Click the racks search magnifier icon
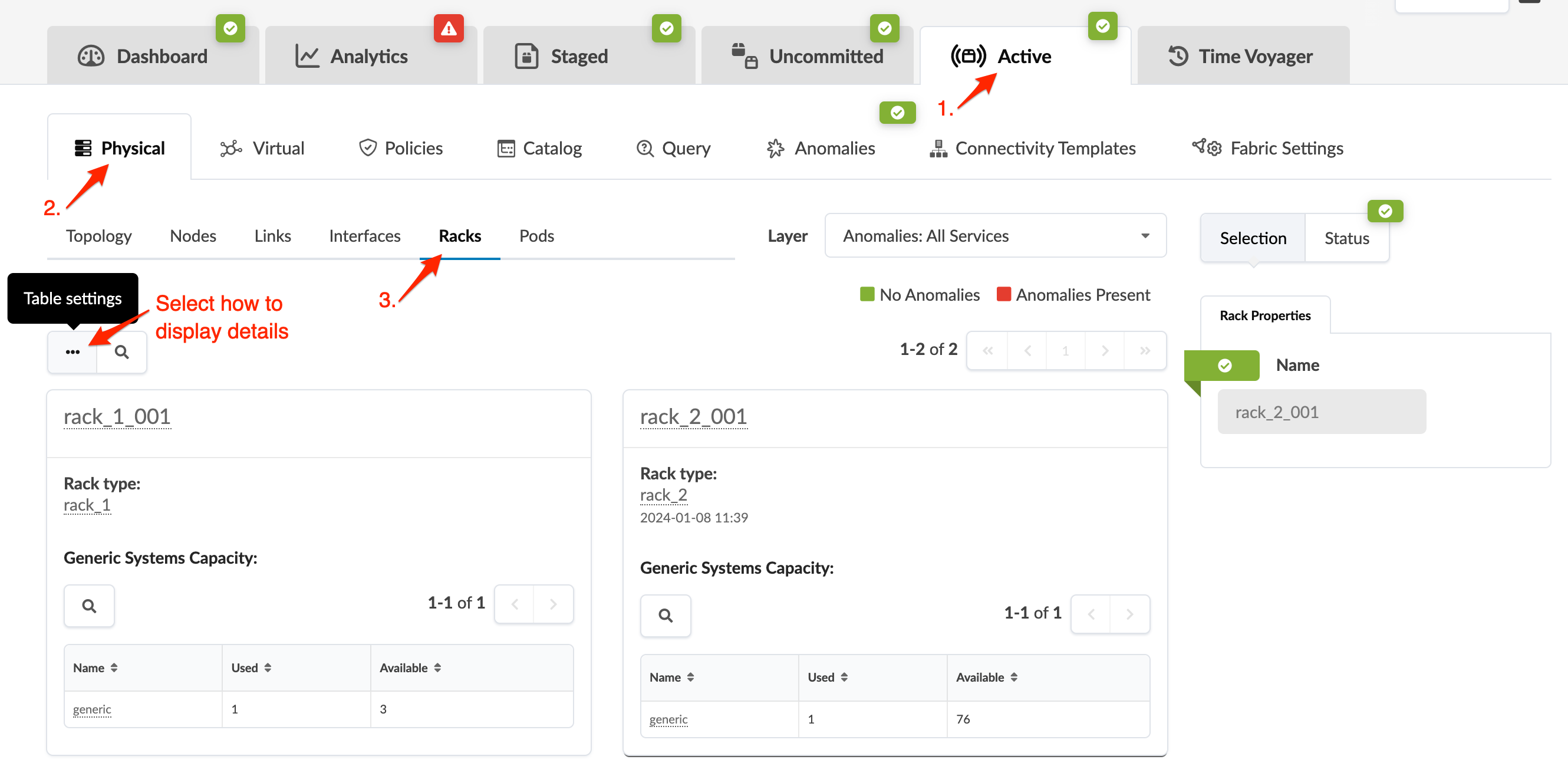 (122, 351)
